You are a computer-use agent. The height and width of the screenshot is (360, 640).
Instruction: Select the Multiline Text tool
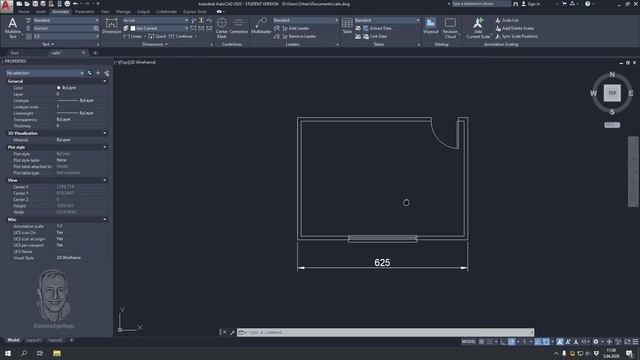(x=13, y=28)
